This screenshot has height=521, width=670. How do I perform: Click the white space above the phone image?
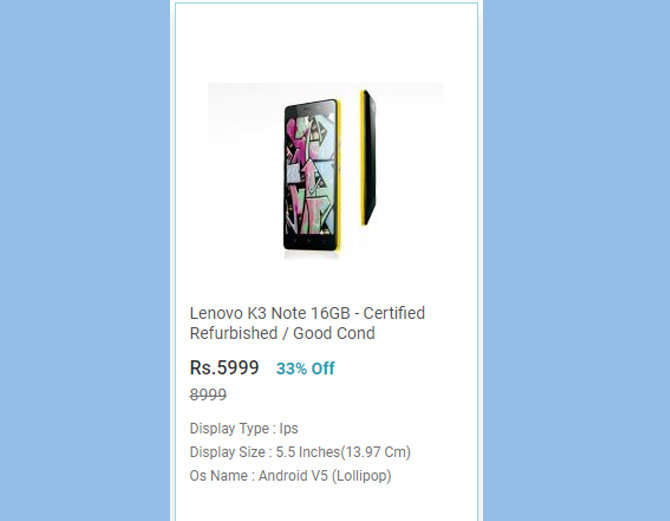(326, 43)
